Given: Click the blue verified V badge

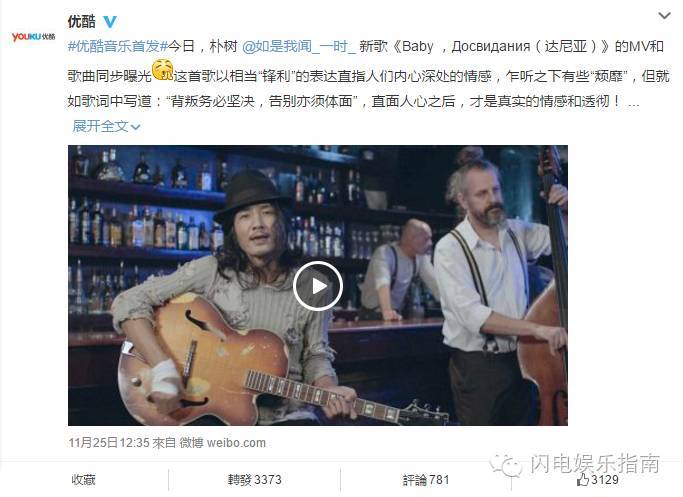Looking at the screenshot, I should pyautogui.click(x=110, y=21).
